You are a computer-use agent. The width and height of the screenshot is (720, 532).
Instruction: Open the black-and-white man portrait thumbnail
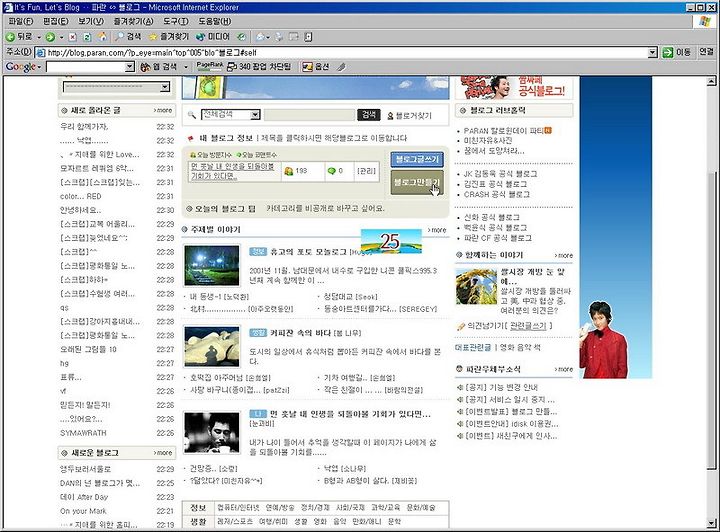pyautogui.click(x=212, y=432)
